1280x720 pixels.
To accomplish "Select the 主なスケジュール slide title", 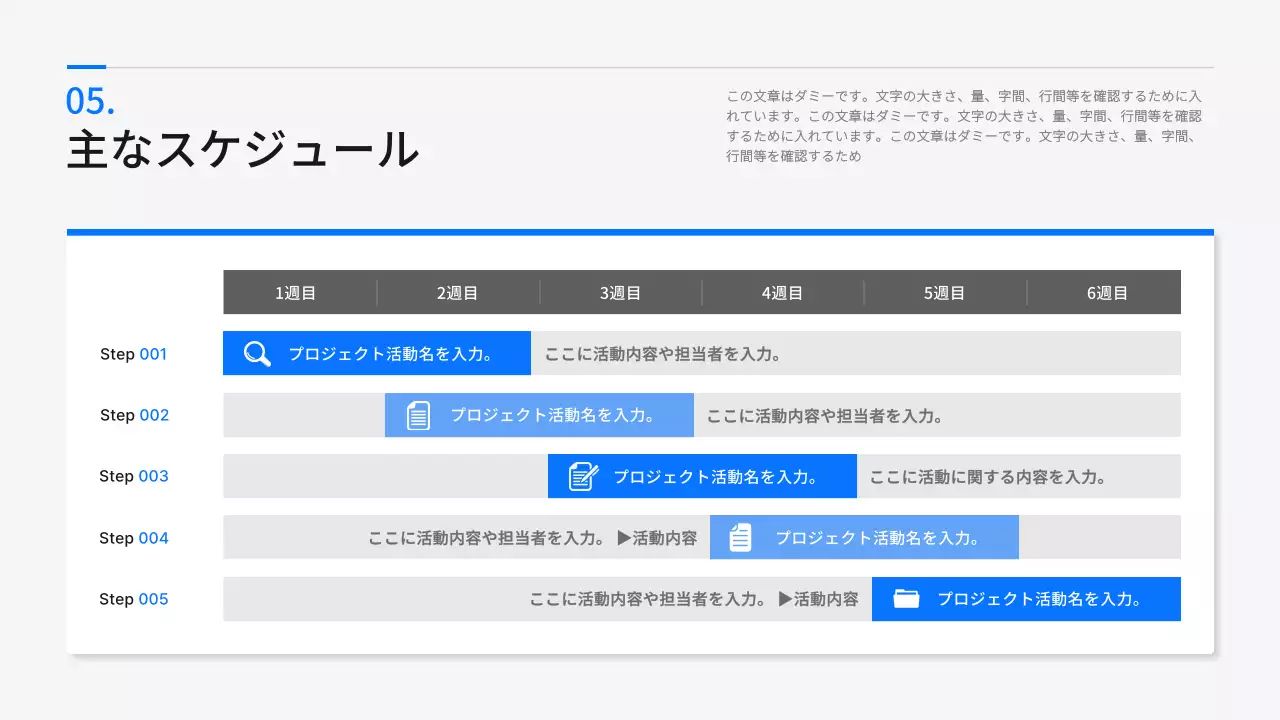I will (242, 150).
